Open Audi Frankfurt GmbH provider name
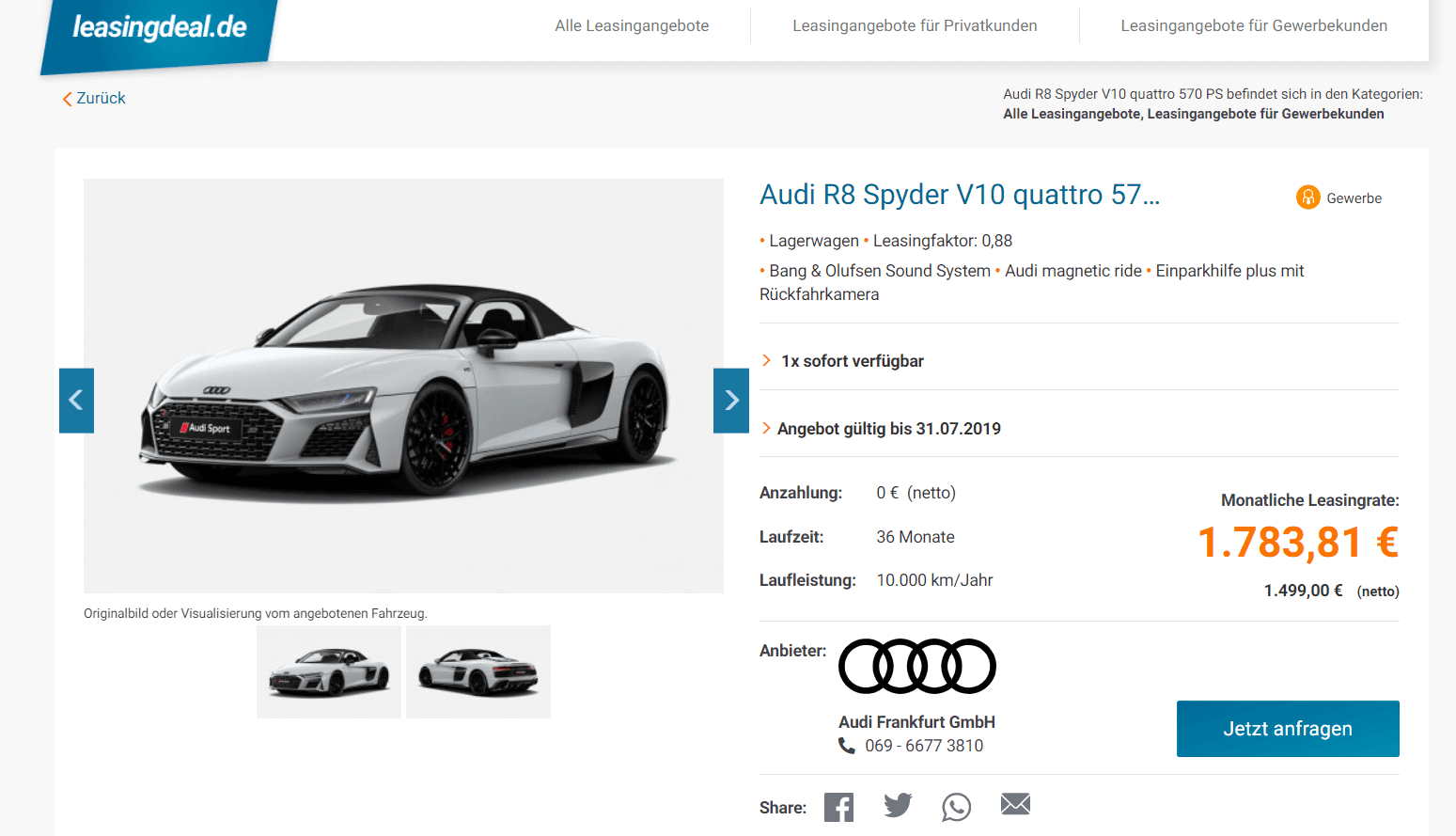Image resolution: width=1456 pixels, height=836 pixels. pyautogui.click(x=916, y=722)
